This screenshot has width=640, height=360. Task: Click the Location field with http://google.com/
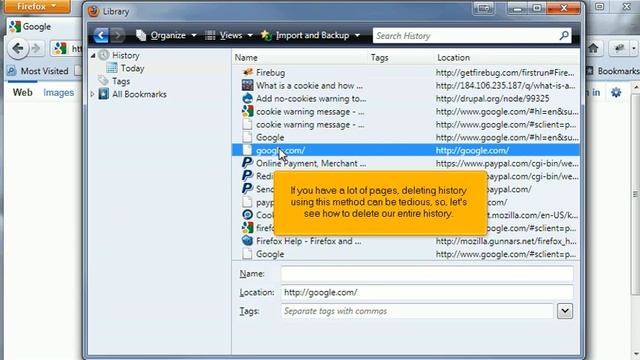427,292
